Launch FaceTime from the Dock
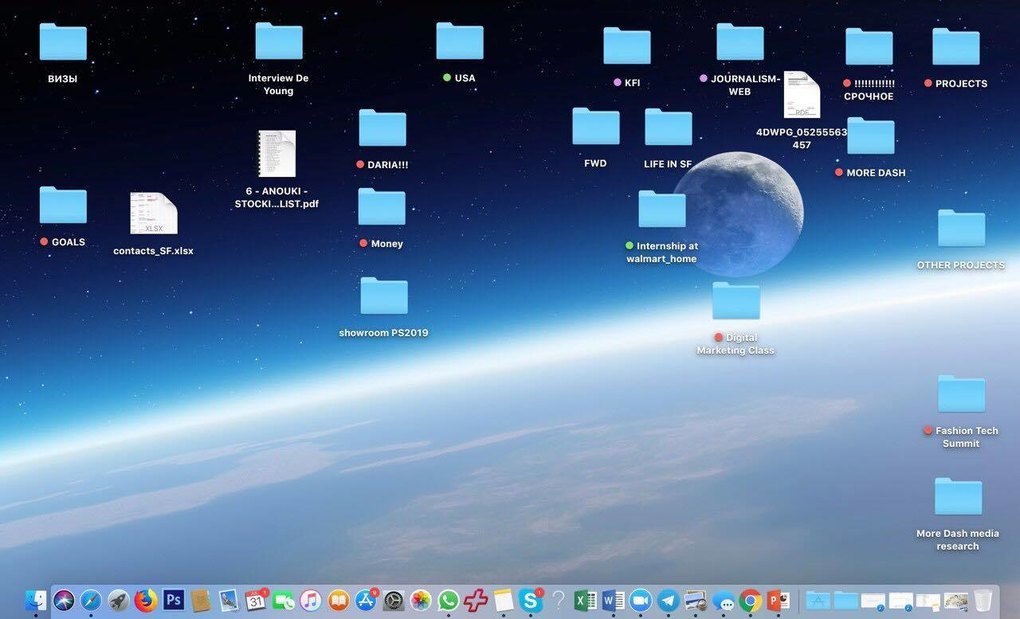The width and height of the screenshot is (1020, 619). click(x=283, y=600)
